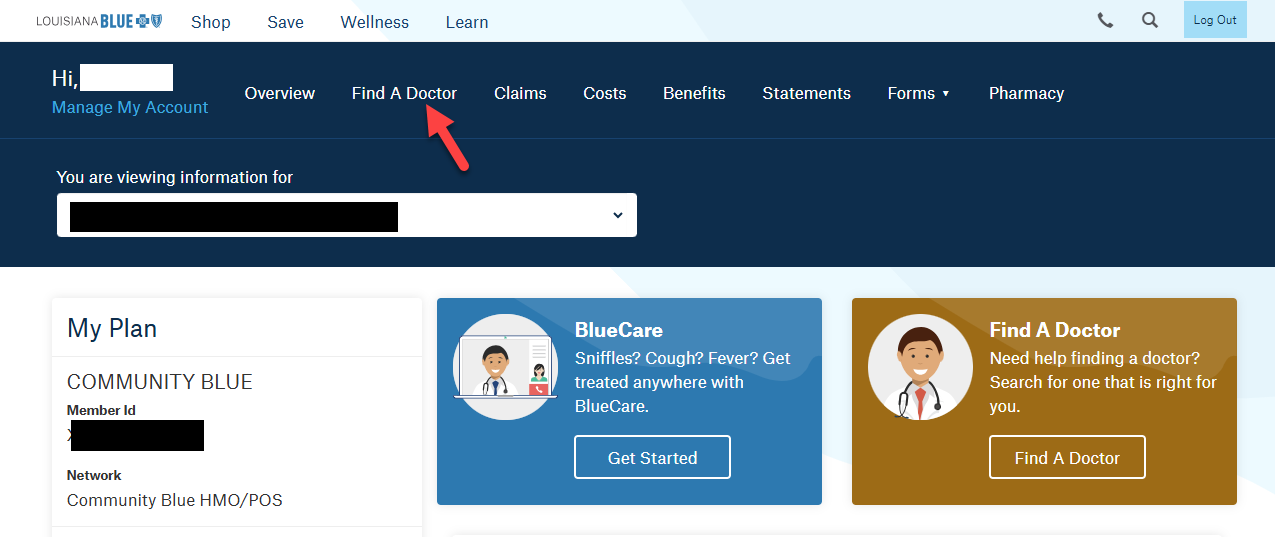This screenshot has width=1275, height=537.
Task: Click the BlueCare telehealth illustration
Action: [505, 367]
